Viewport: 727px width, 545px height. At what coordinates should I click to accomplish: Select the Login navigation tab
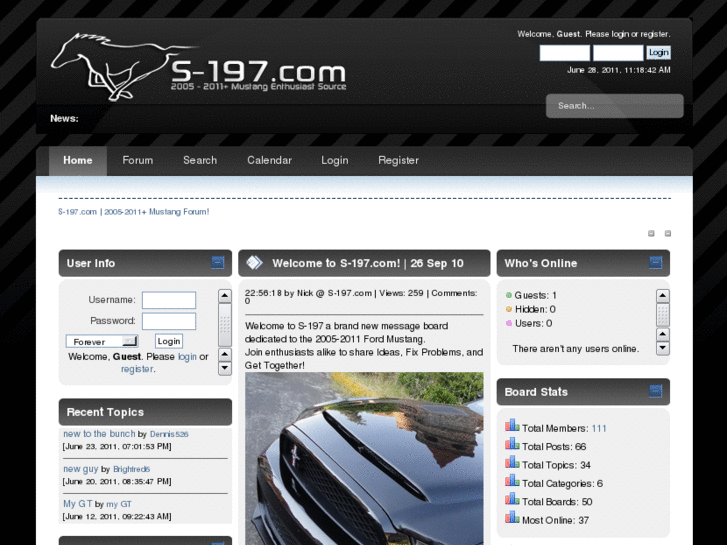(x=335, y=160)
